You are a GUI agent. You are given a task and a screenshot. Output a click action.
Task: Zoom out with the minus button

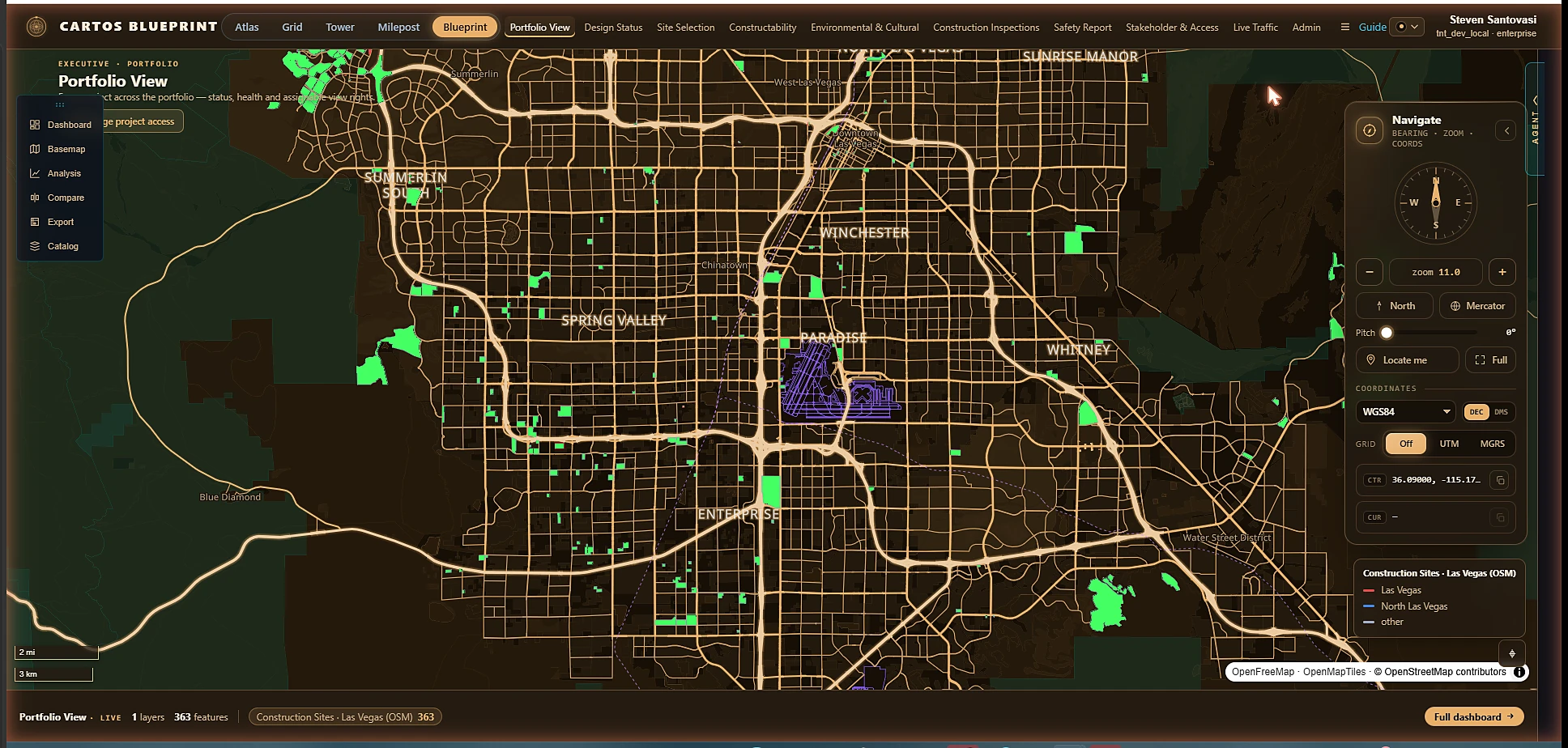(1369, 272)
